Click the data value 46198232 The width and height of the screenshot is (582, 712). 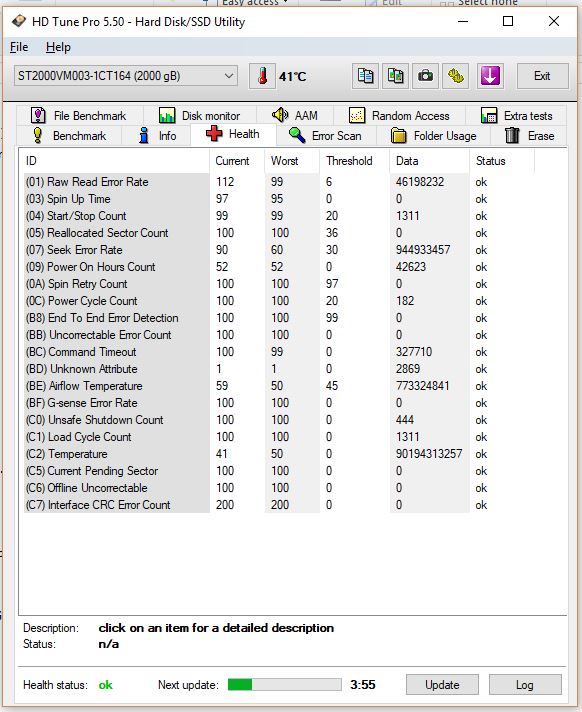[x=420, y=182]
